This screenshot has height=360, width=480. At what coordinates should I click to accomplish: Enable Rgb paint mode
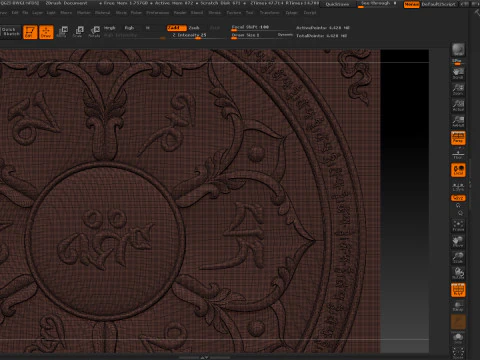coord(129,28)
